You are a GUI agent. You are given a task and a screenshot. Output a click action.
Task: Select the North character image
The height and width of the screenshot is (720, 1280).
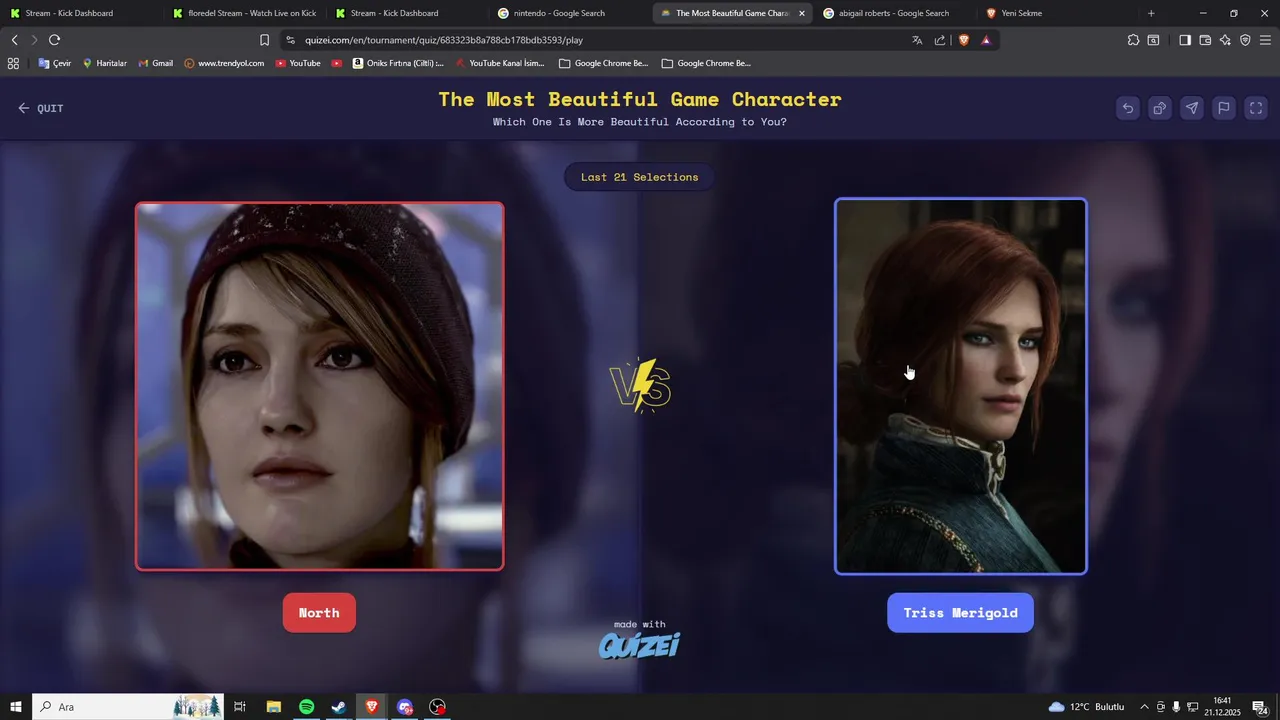click(x=320, y=386)
